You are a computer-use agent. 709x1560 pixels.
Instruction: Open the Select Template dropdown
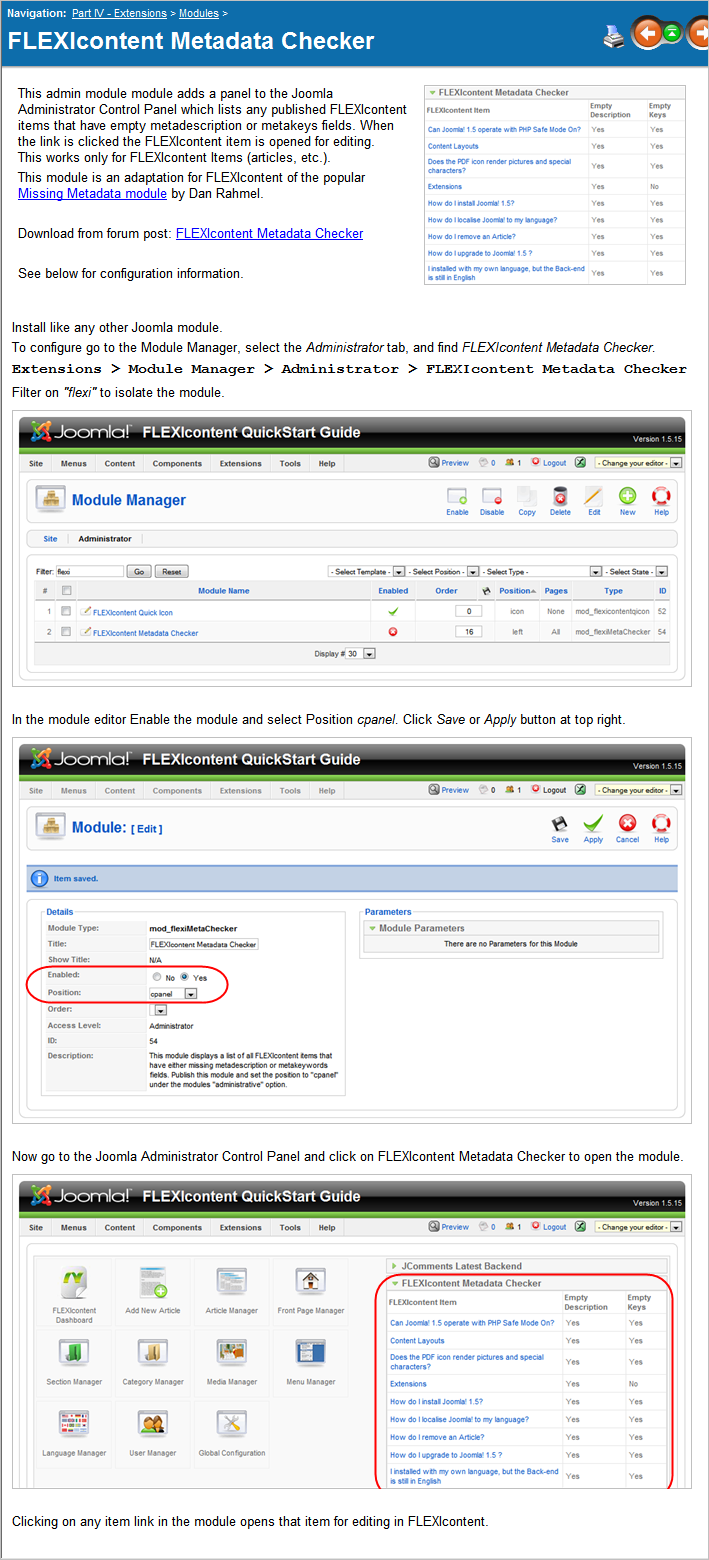(366, 572)
